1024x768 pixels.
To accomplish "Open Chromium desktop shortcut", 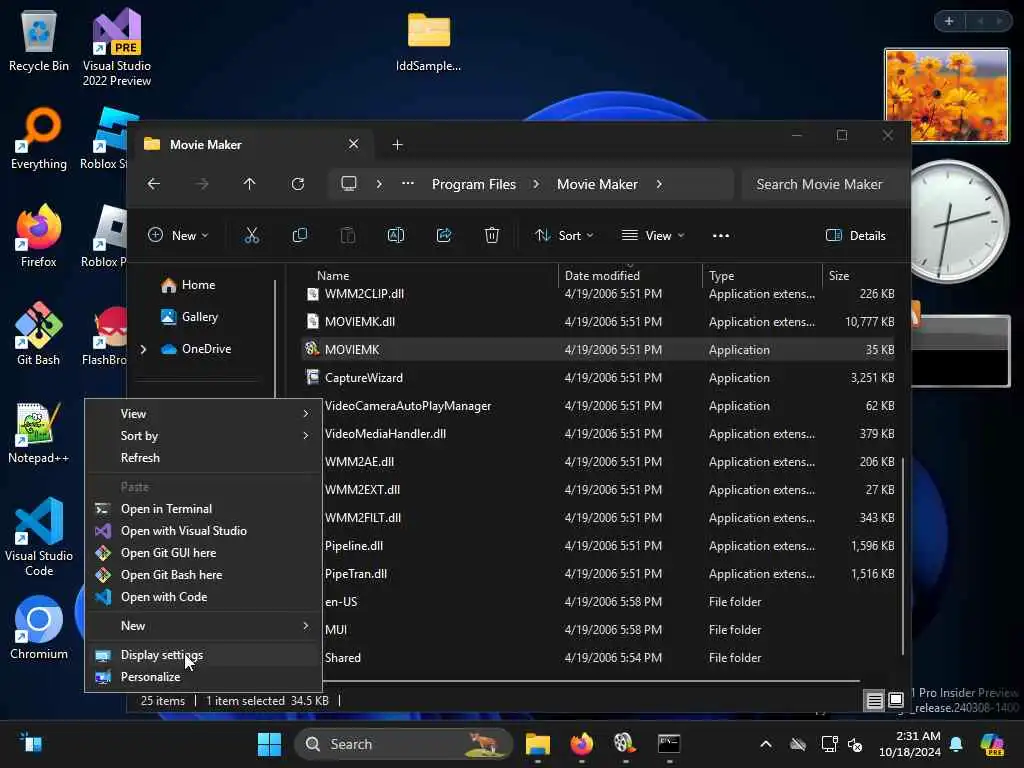I will click(x=39, y=628).
